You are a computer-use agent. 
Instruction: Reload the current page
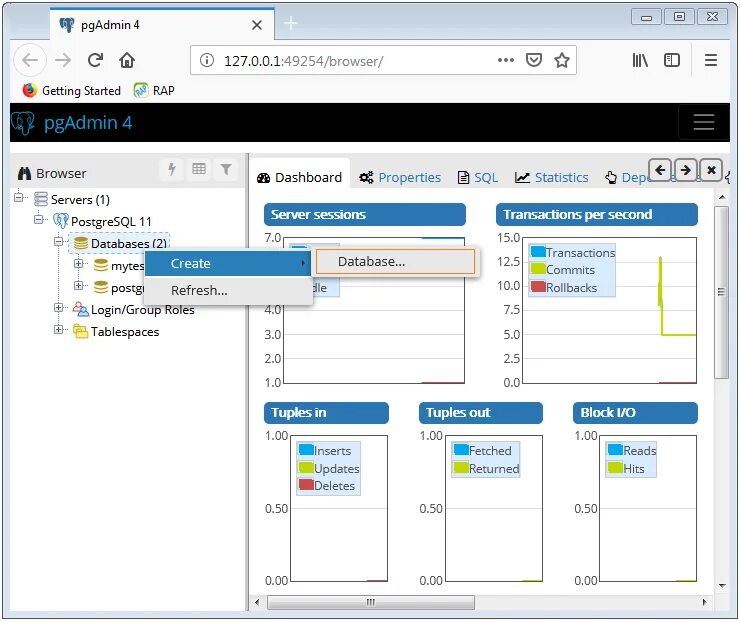[x=95, y=60]
